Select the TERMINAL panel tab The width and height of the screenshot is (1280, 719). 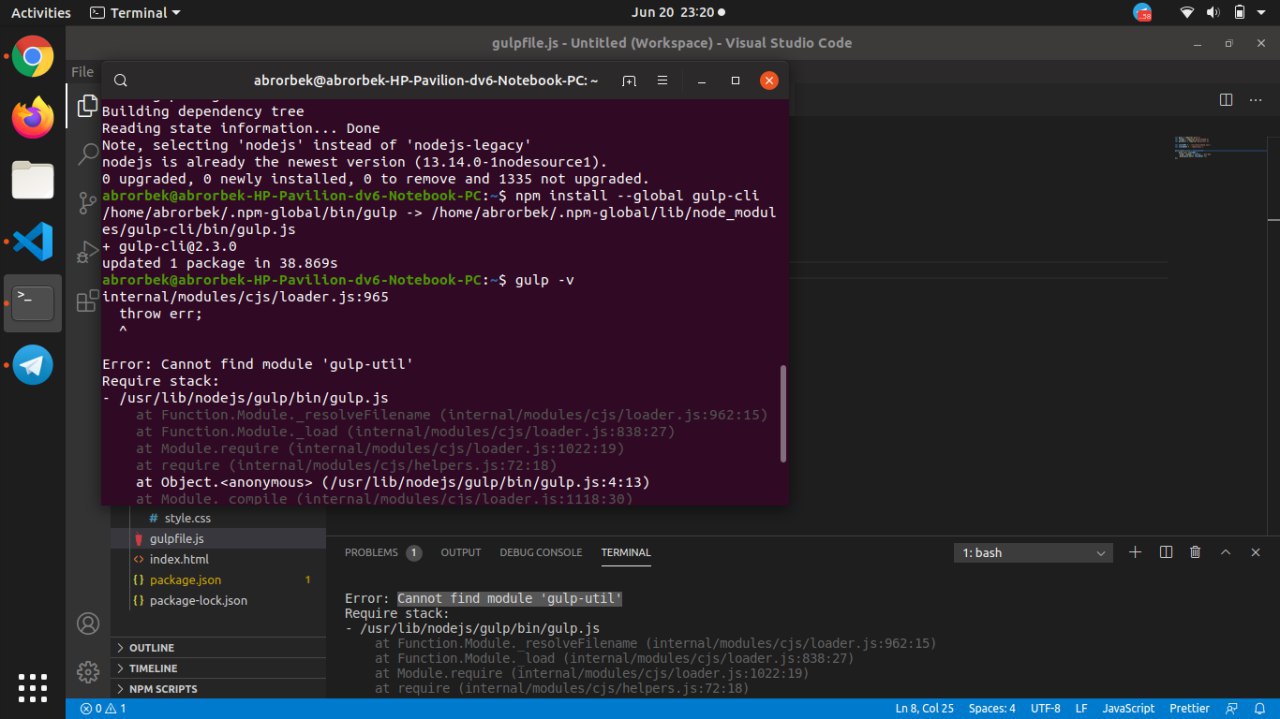click(x=626, y=552)
